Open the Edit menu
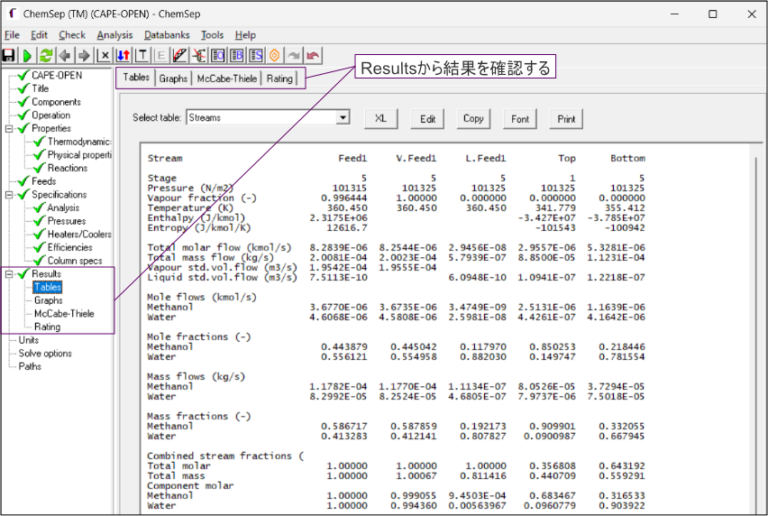Viewport: 768px width, 516px height. 39,35
